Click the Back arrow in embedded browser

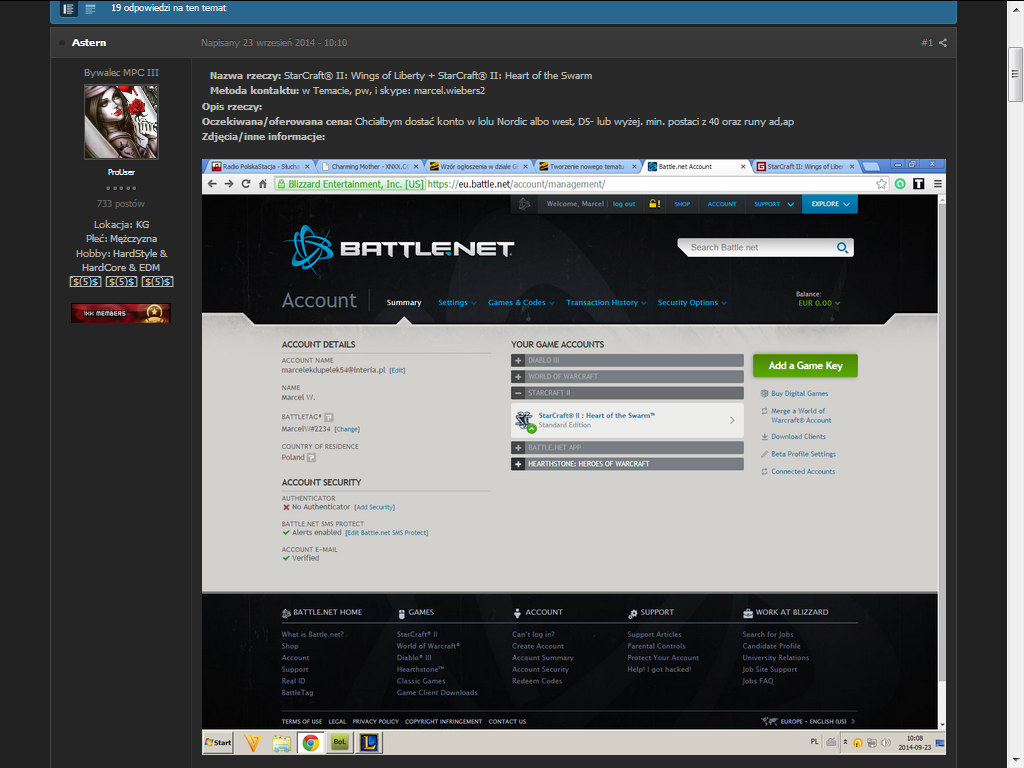click(x=212, y=184)
